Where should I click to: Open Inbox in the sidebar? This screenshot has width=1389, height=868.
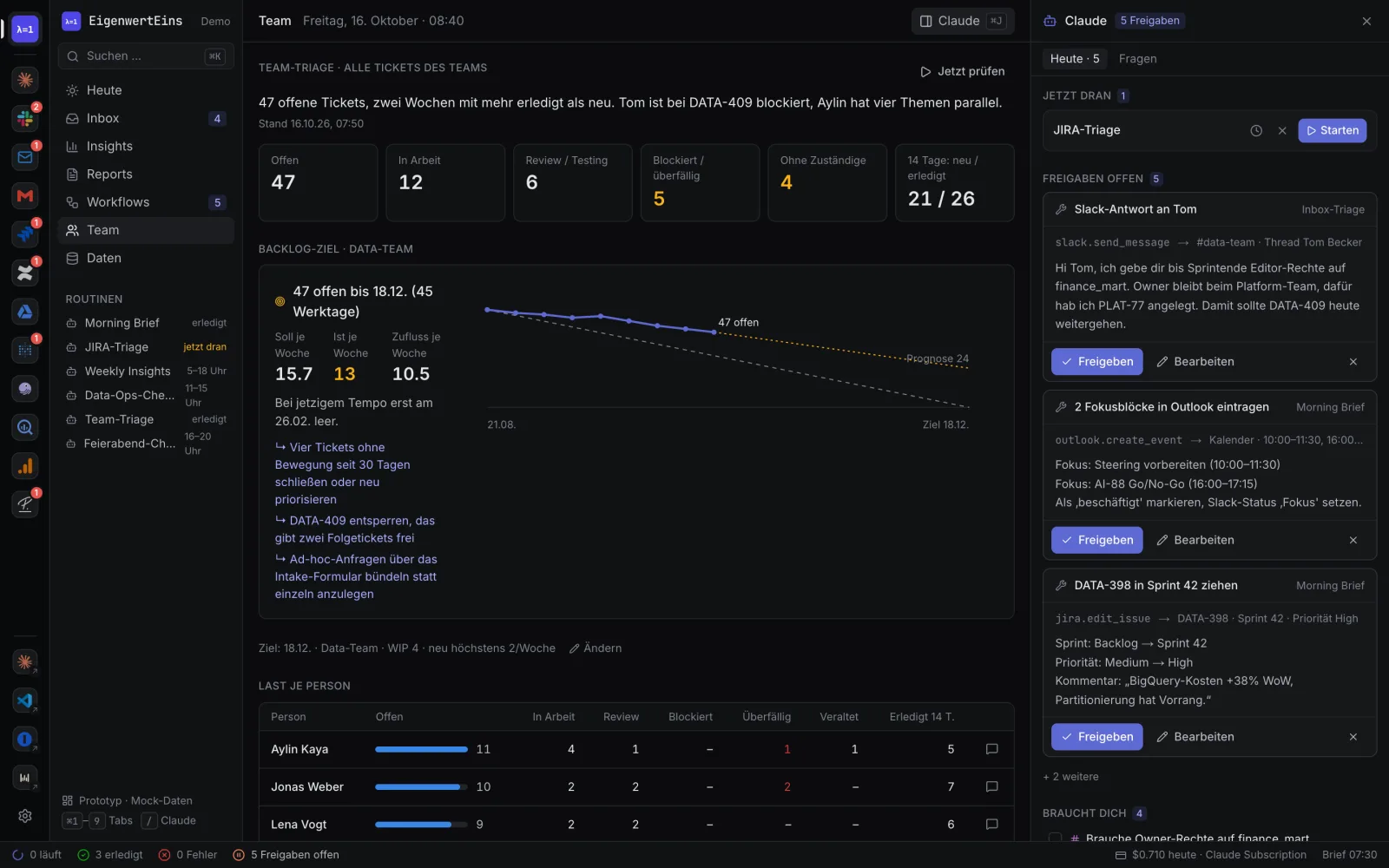[146, 118]
